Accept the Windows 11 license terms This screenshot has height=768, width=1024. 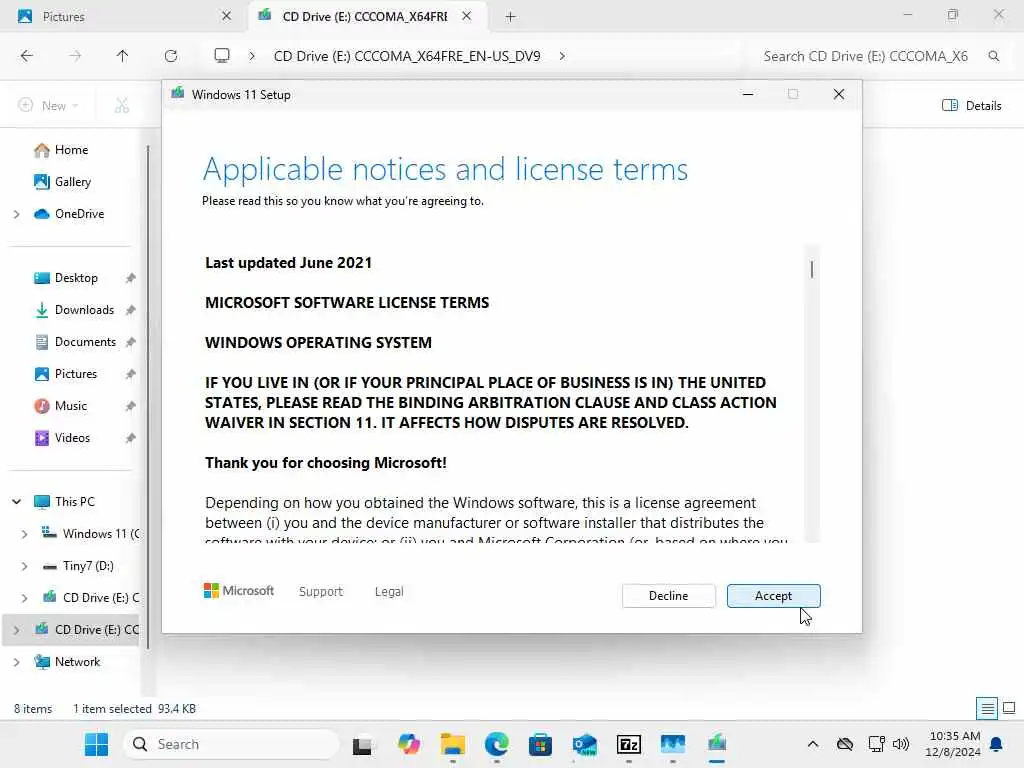[x=773, y=596]
